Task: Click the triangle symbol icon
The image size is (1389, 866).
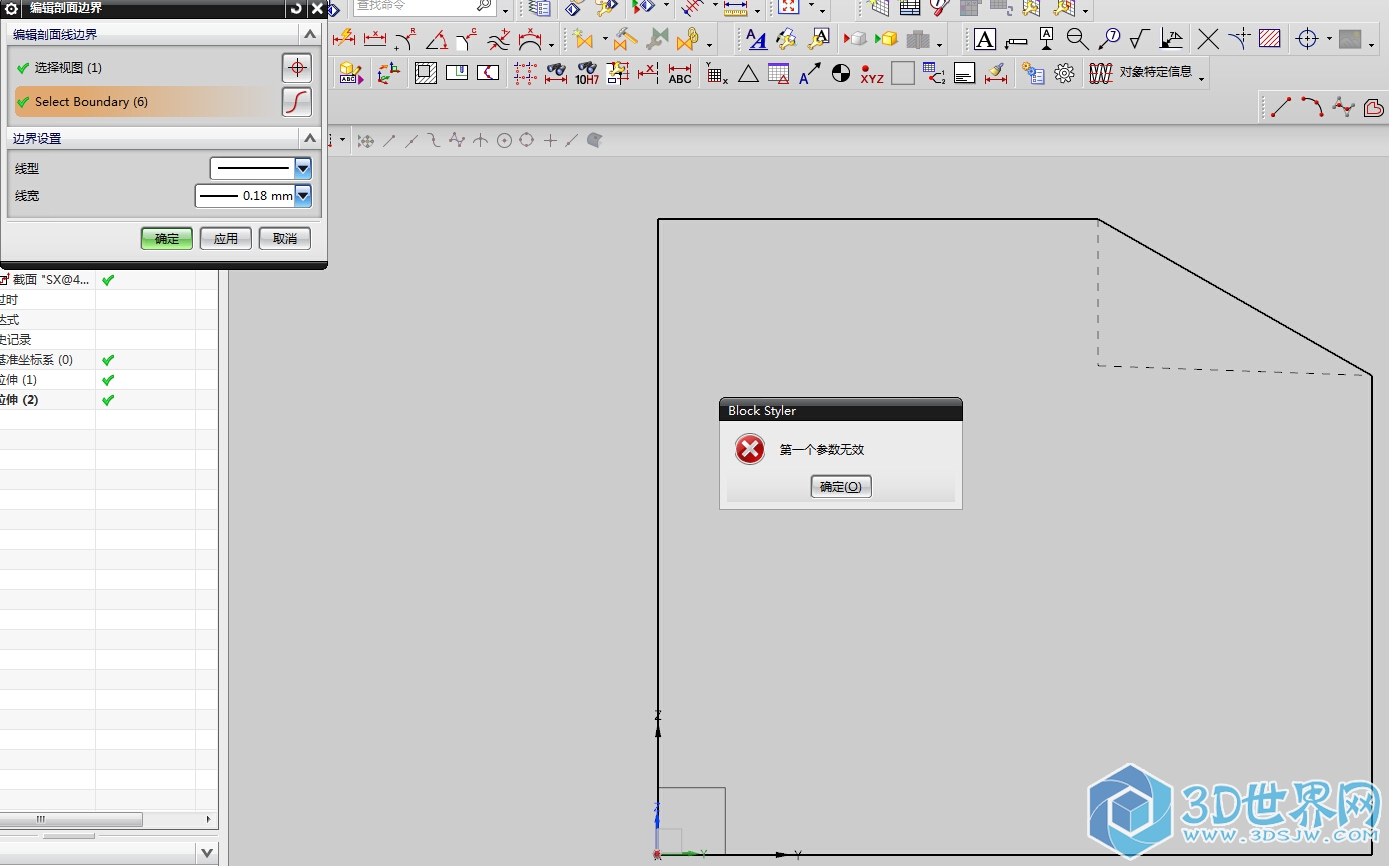Action: [748, 73]
